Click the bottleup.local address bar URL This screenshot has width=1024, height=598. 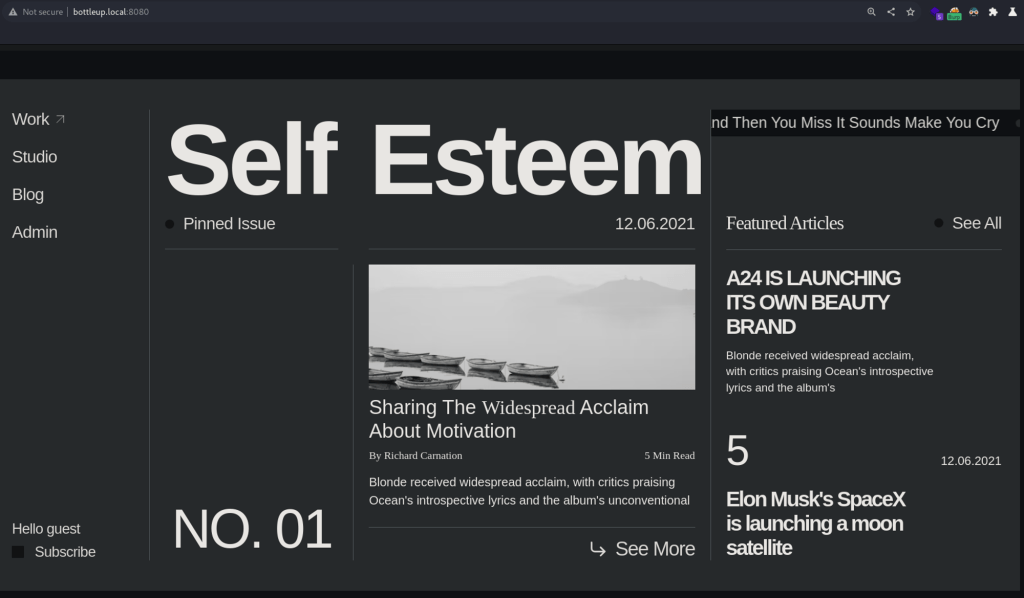pos(110,12)
